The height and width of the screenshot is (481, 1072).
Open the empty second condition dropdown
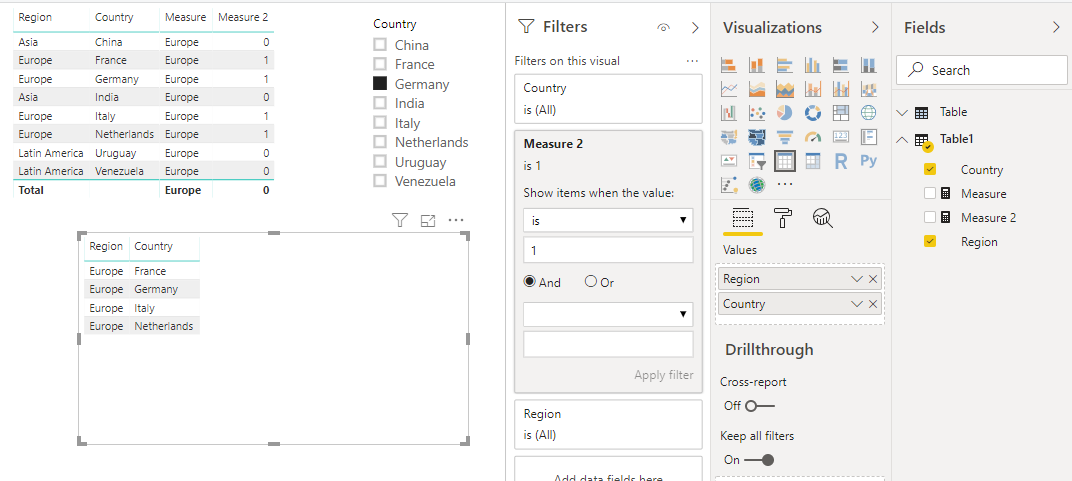coord(608,314)
